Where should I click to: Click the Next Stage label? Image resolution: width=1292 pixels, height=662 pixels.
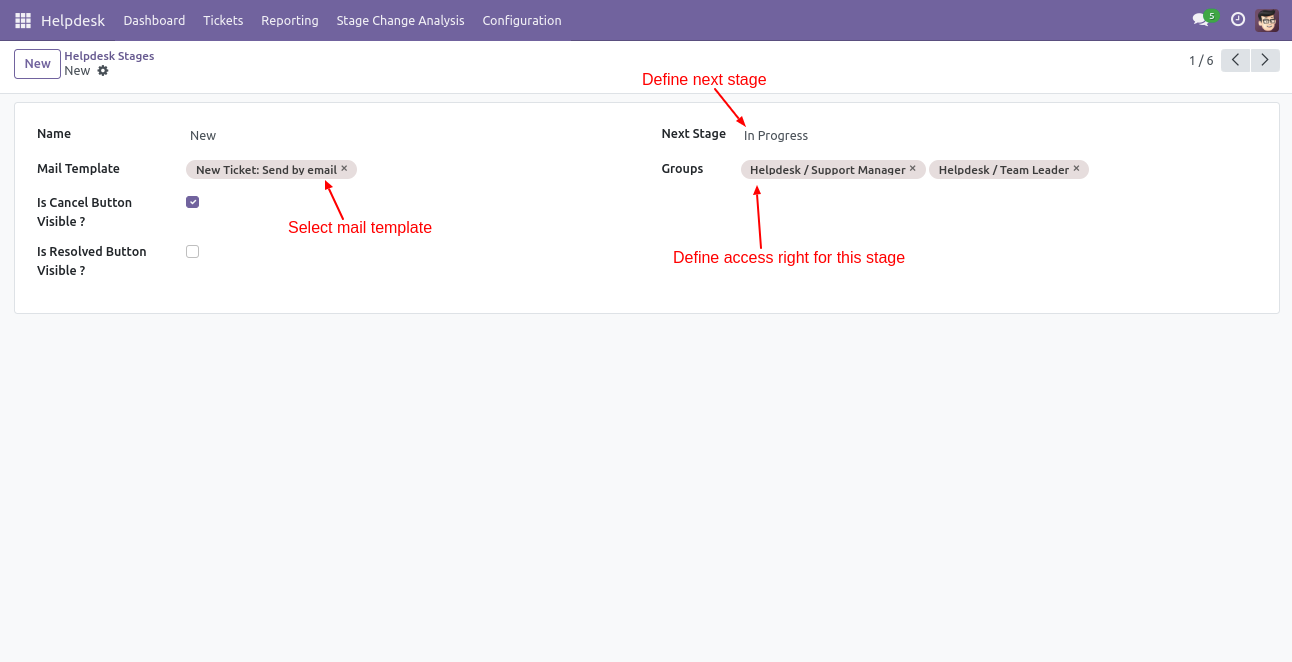tap(693, 134)
